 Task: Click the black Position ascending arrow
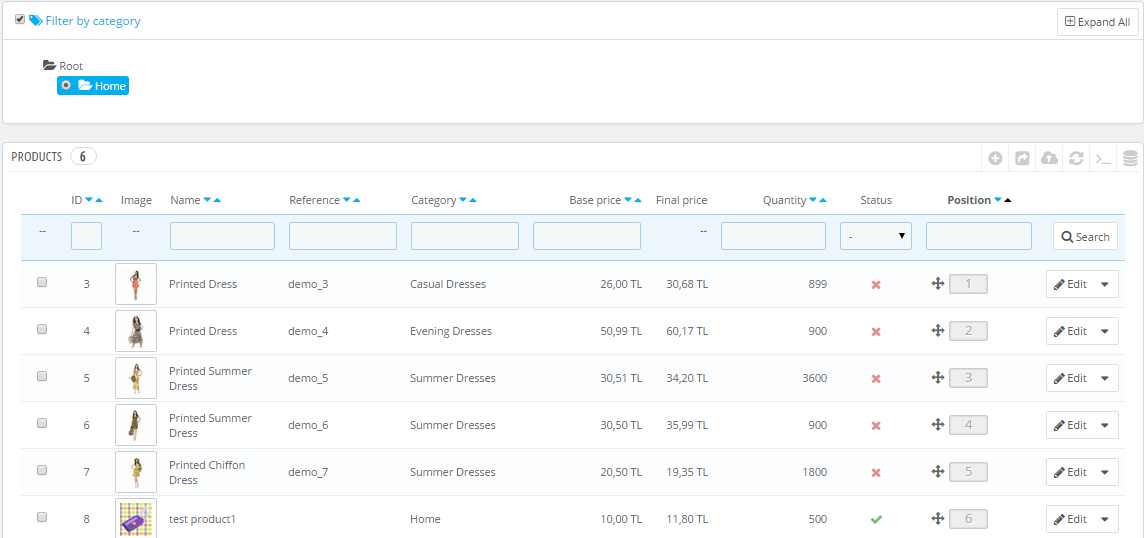(1008, 200)
